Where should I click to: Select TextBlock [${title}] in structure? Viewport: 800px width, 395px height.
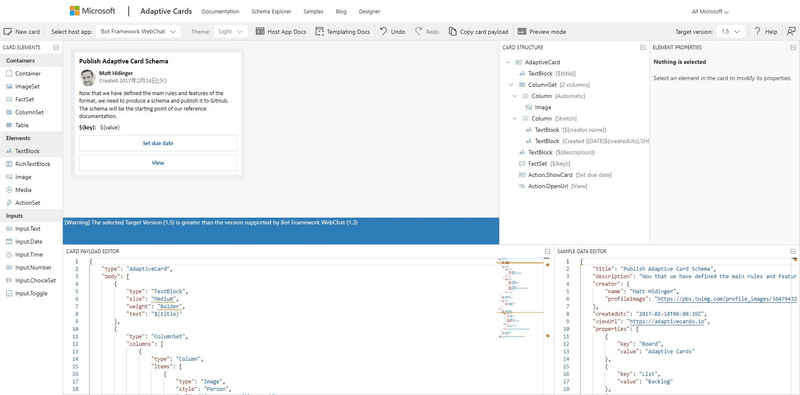point(547,73)
